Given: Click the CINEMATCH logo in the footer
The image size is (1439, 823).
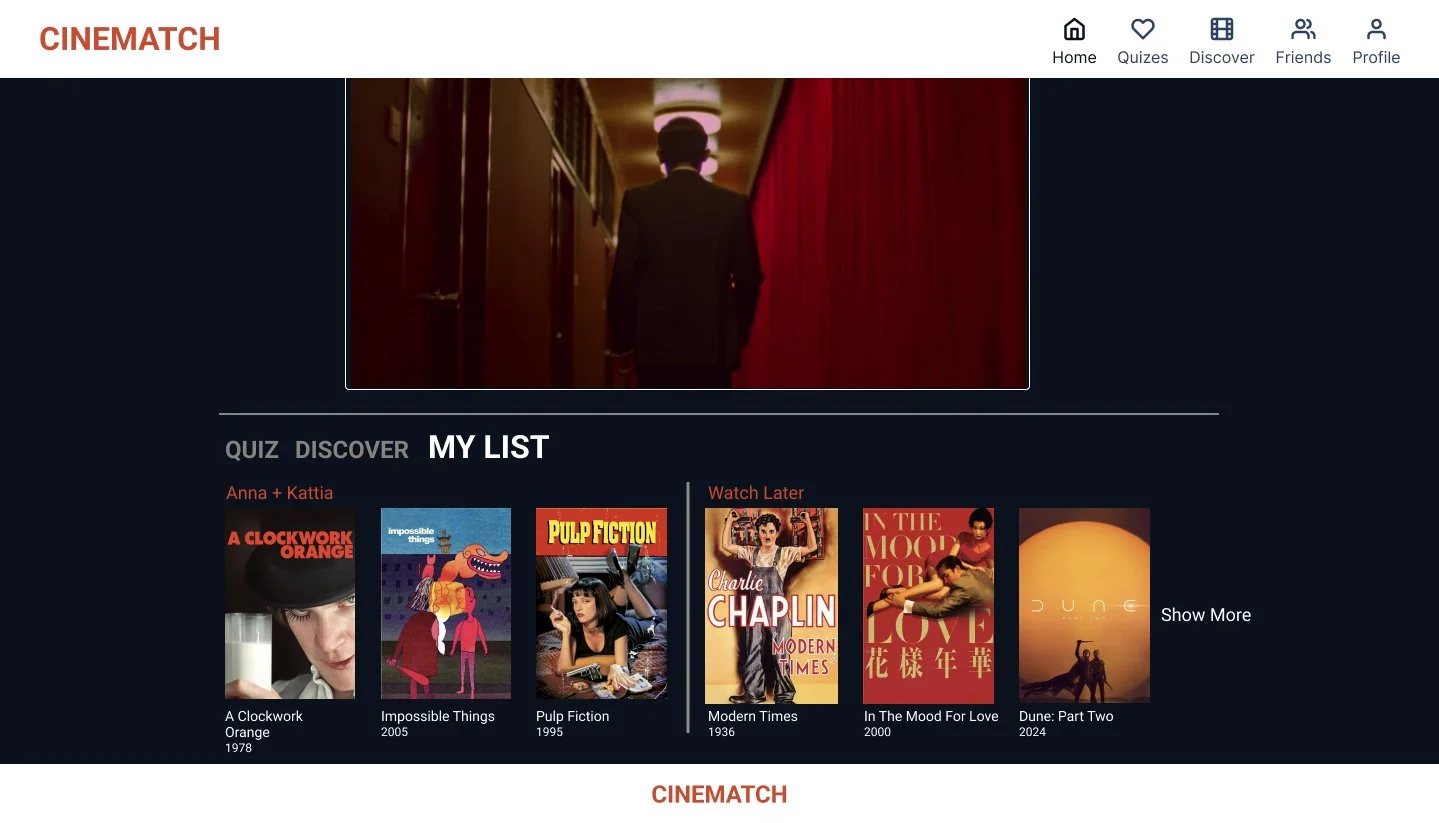Looking at the screenshot, I should (719, 794).
